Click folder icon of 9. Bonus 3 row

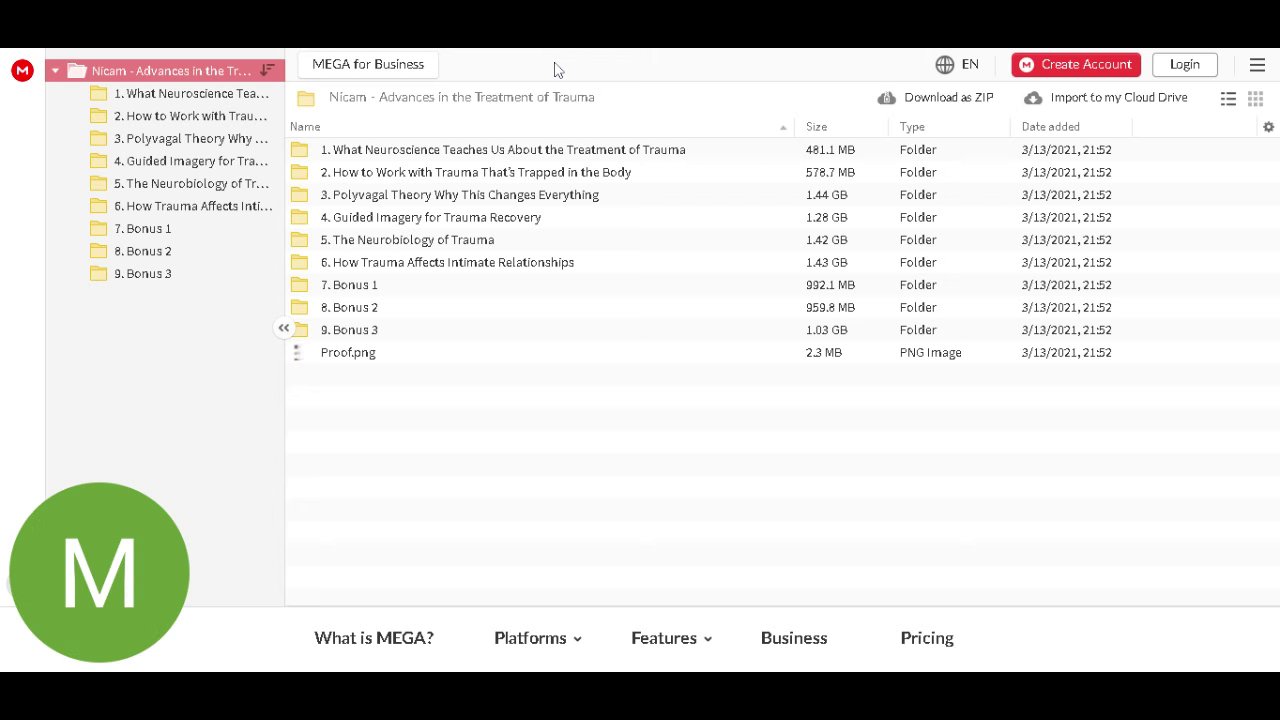click(x=299, y=330)
